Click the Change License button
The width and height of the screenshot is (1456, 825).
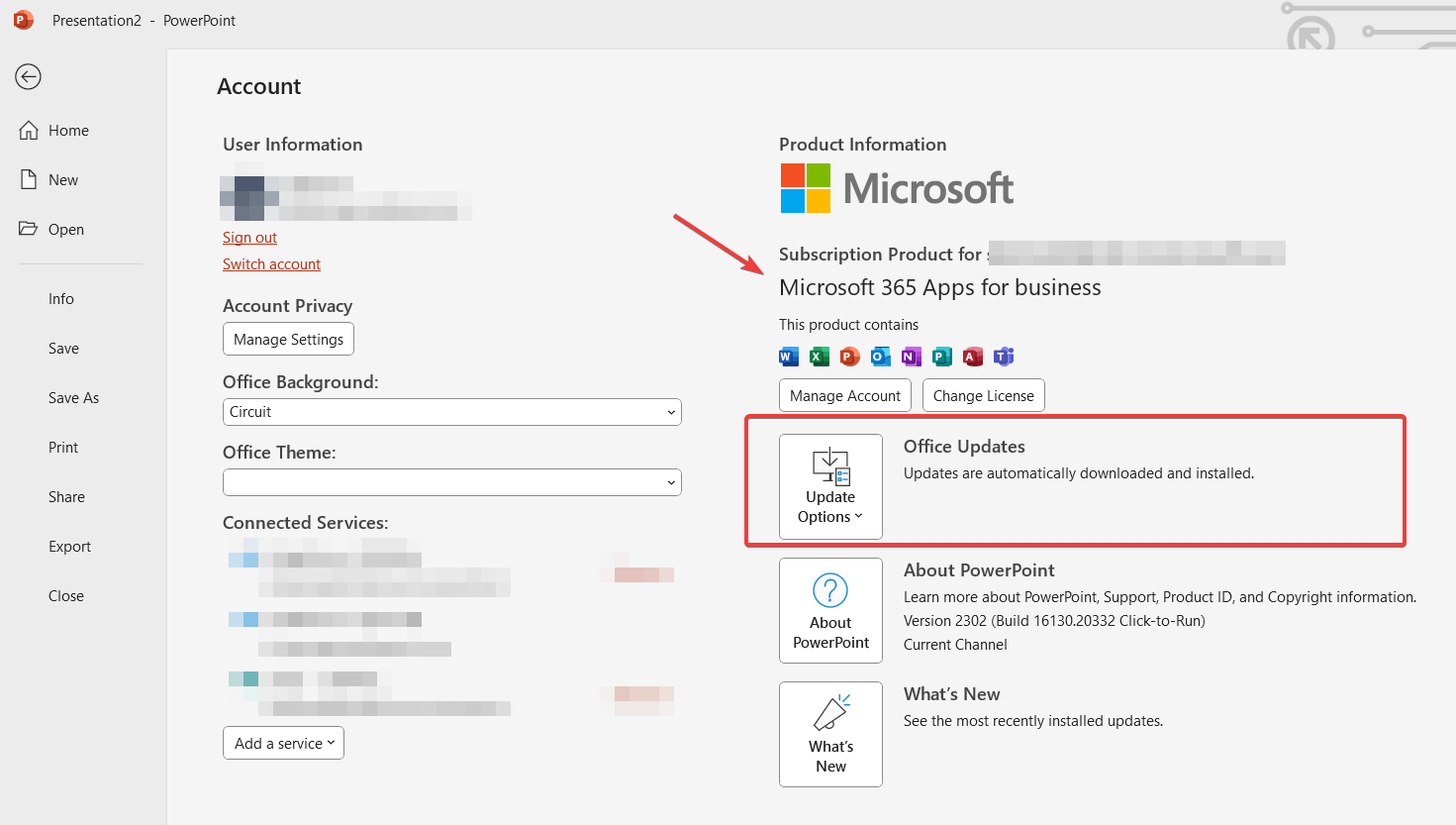tap(983, 394)
